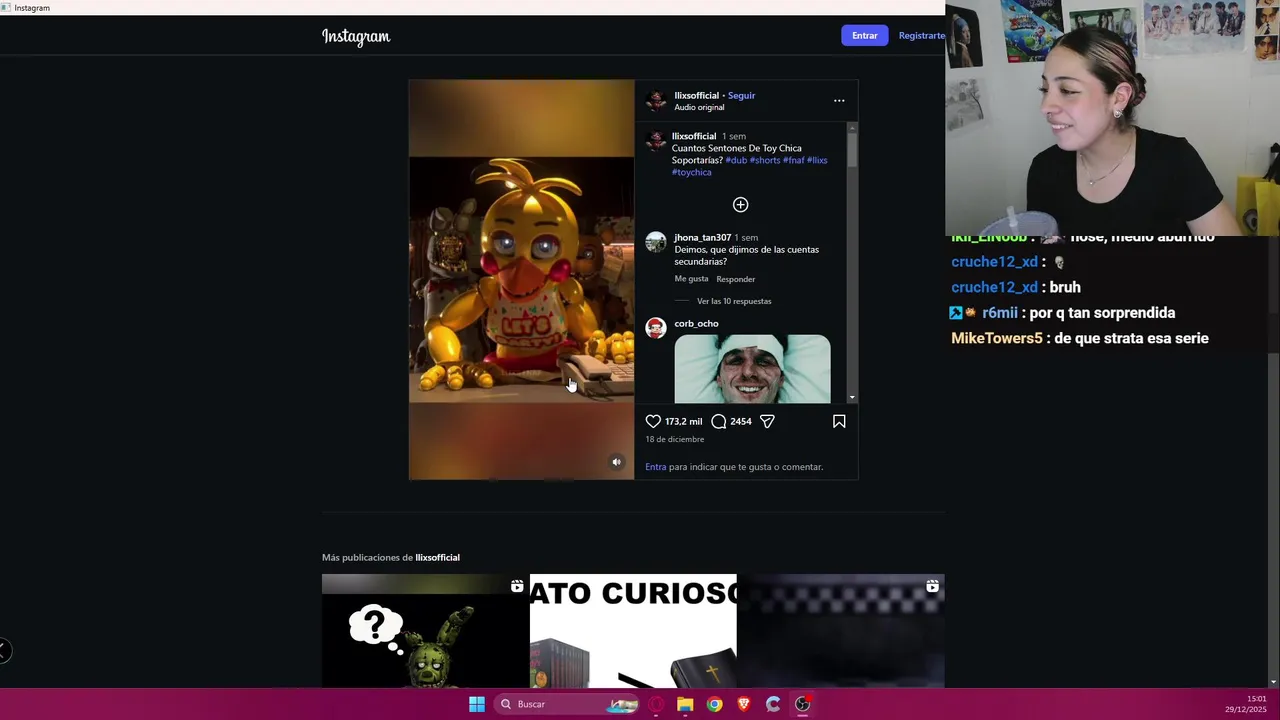Launch Opera GX from the taskbar
1280x720 pixels.
656,704
